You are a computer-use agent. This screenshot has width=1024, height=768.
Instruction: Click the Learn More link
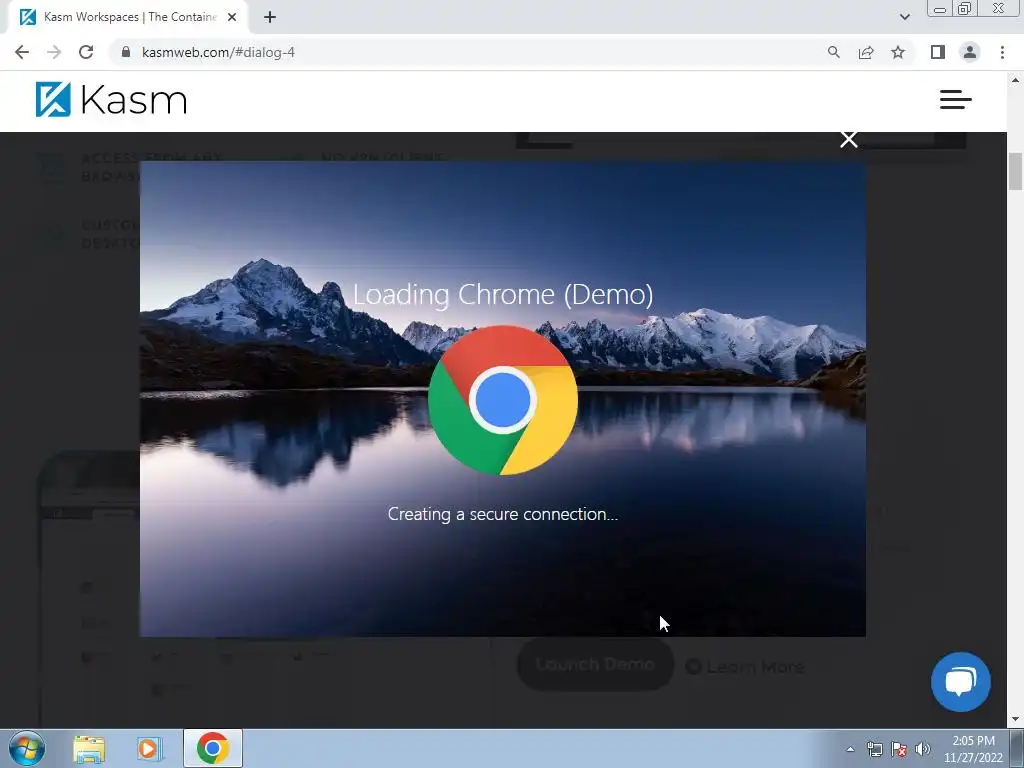745,667
